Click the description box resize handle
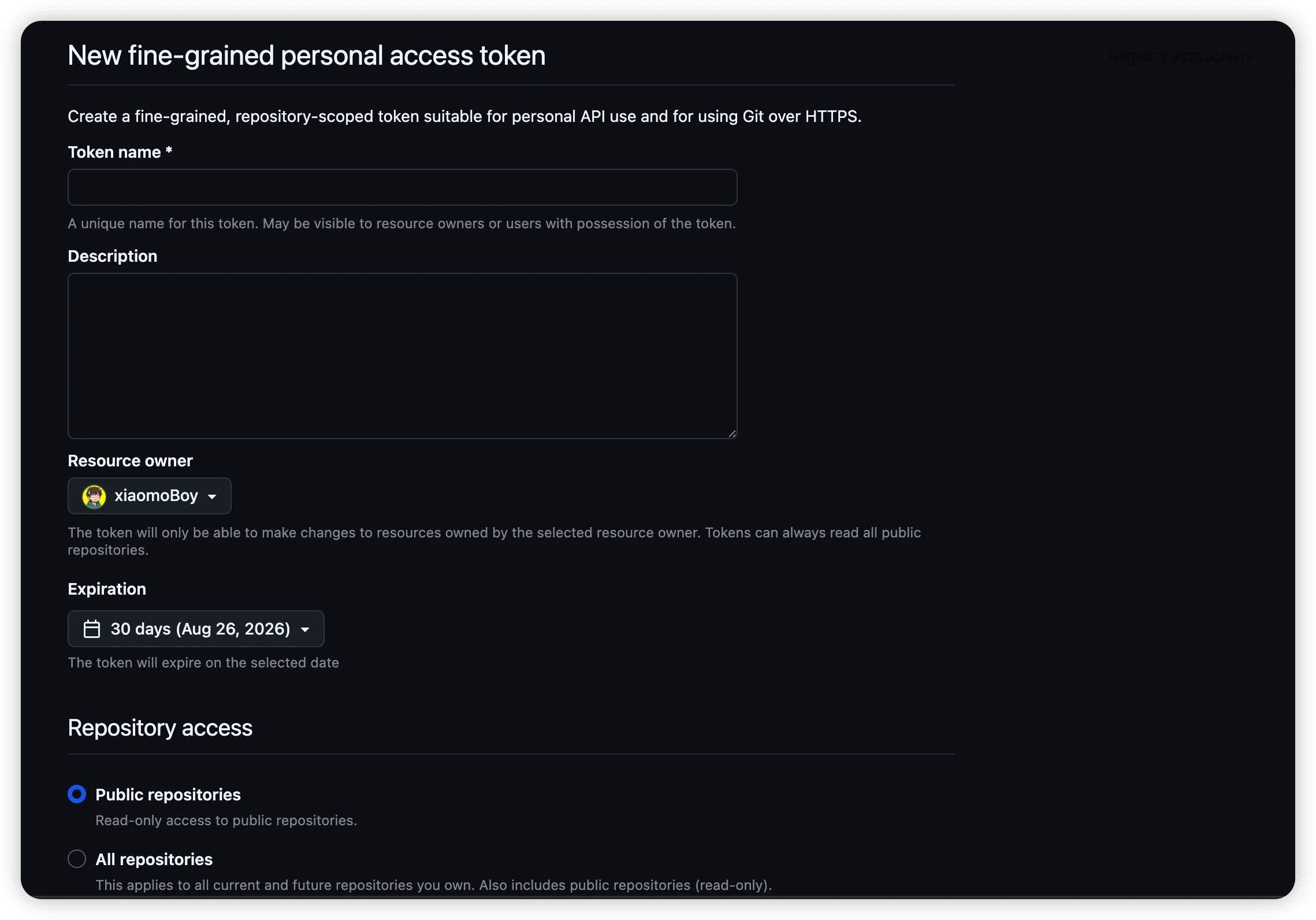 732,433
